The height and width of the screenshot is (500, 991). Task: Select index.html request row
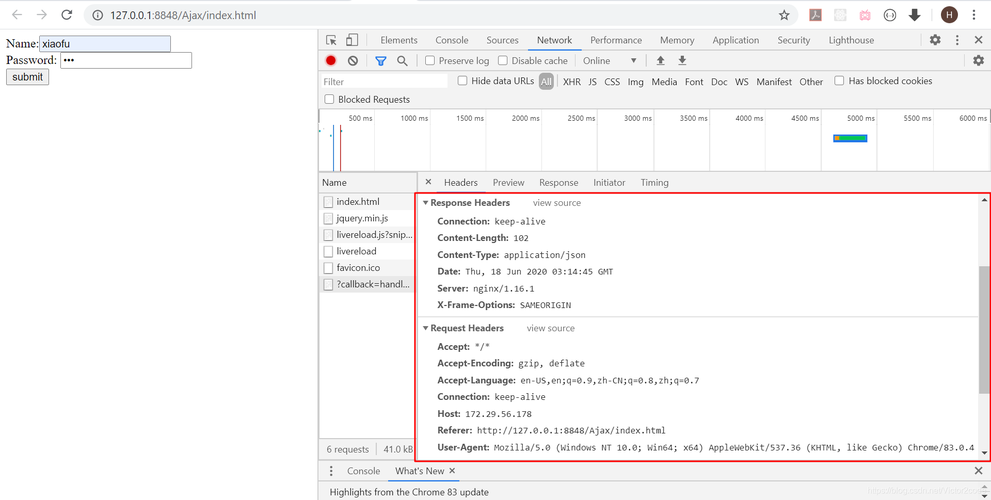pos(368,202)
